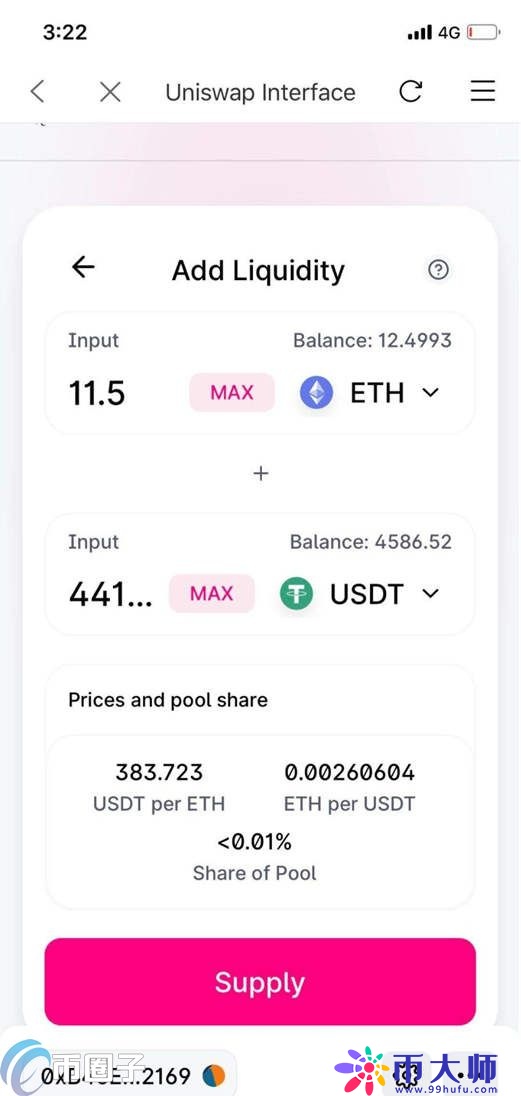Select the ETH balance 12.4993 text
Image resolution: width=521 pixels, height=1096 pixels.
pyautogui.click(x=372, y=341)
